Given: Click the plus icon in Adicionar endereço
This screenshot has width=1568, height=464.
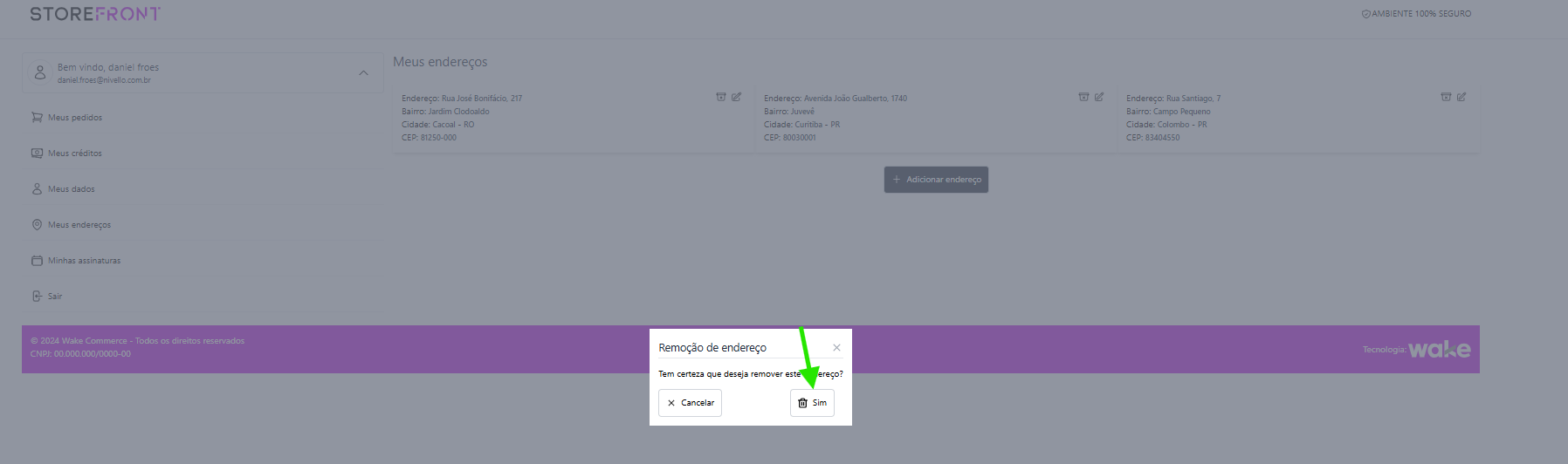Looking at the screenshot, I should point(897,180).
